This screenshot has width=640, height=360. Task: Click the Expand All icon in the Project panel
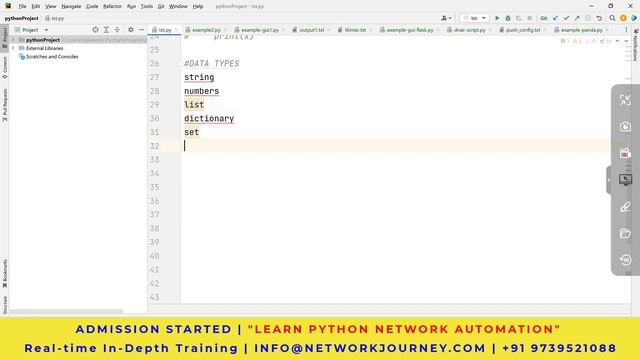pos(106,30)
